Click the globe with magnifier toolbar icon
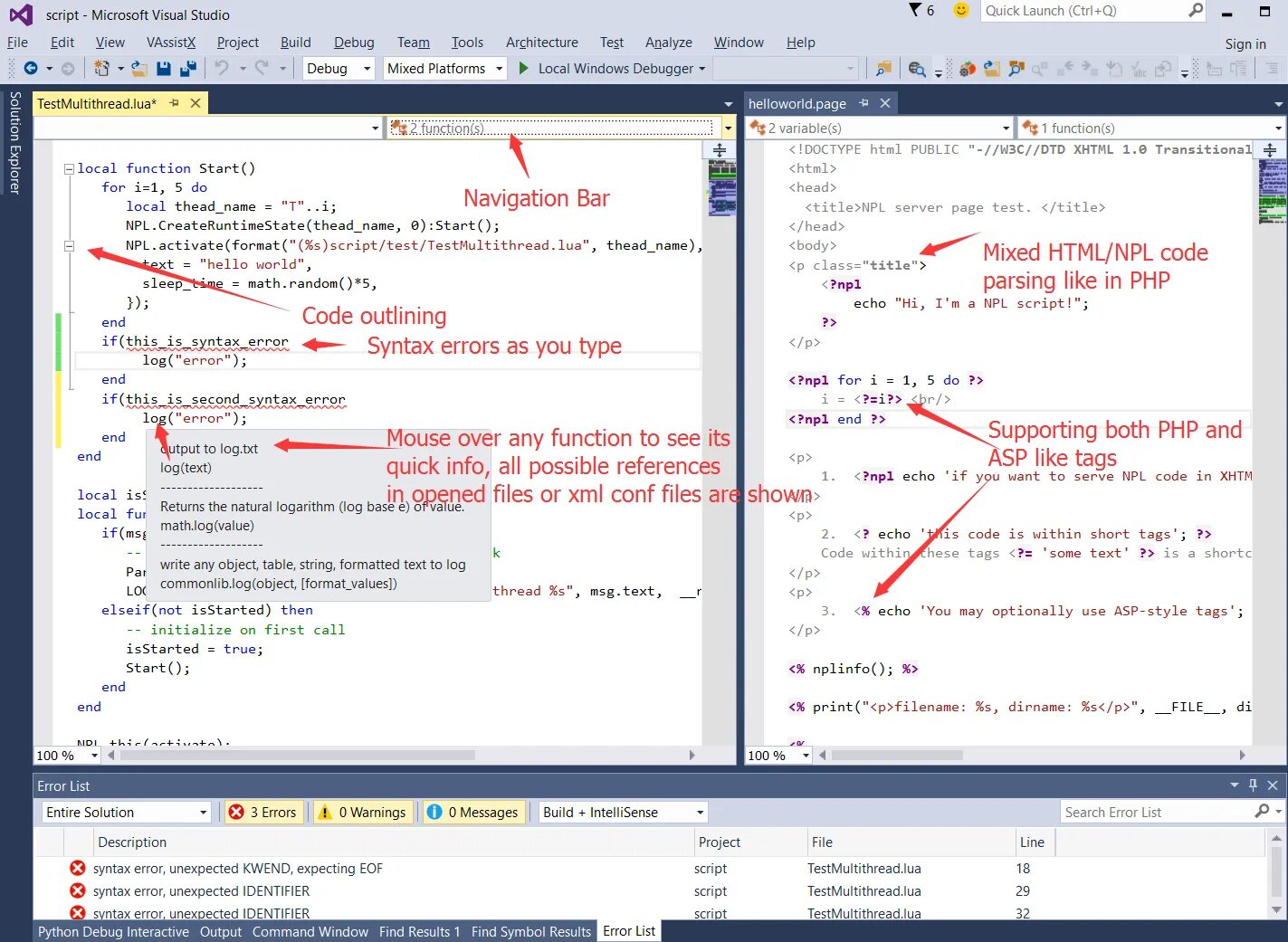This screenshot has width=1288, height=942. pos(917,69)
